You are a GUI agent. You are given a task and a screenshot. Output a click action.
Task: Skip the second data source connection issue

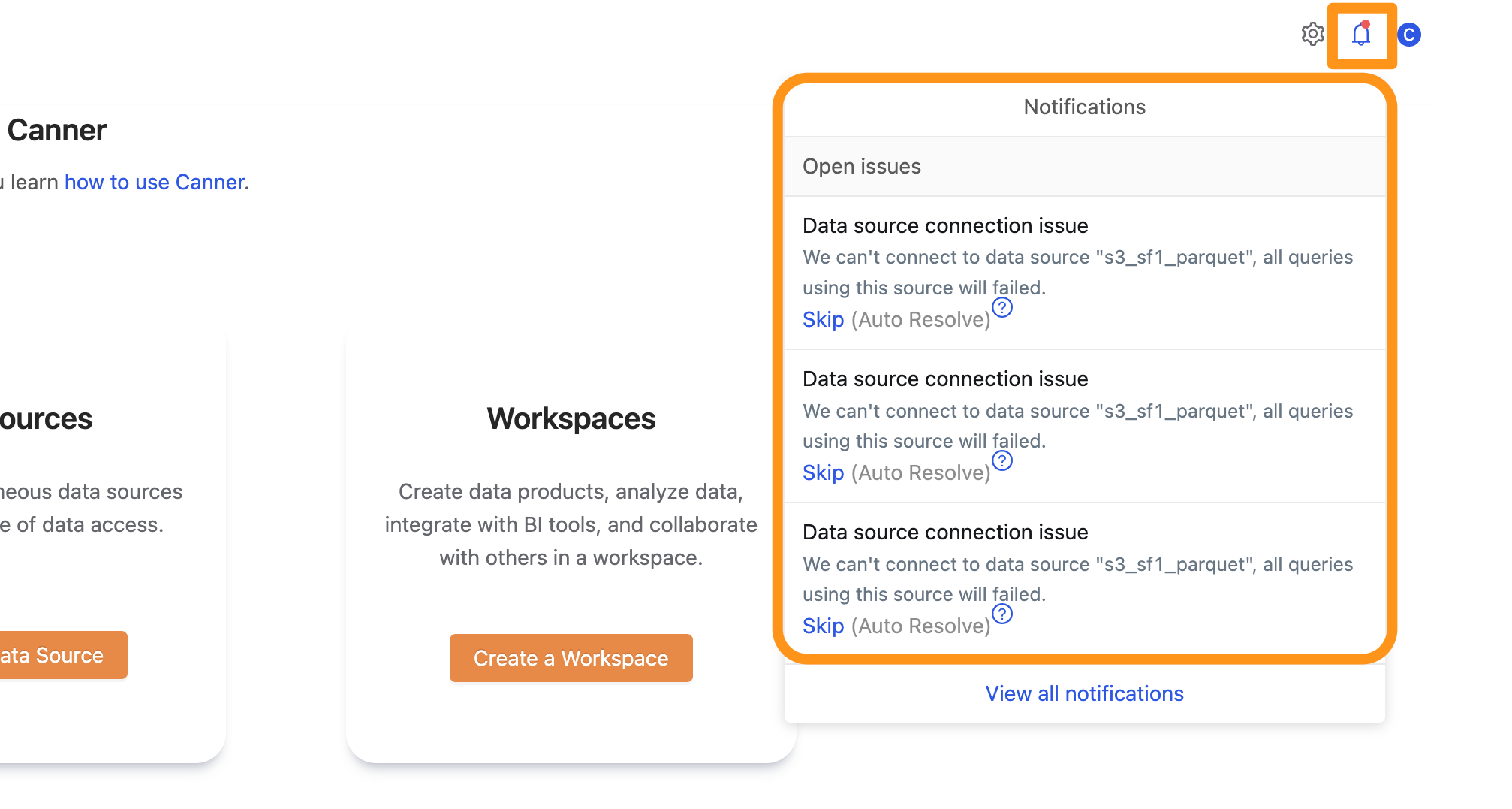point(823,472)
